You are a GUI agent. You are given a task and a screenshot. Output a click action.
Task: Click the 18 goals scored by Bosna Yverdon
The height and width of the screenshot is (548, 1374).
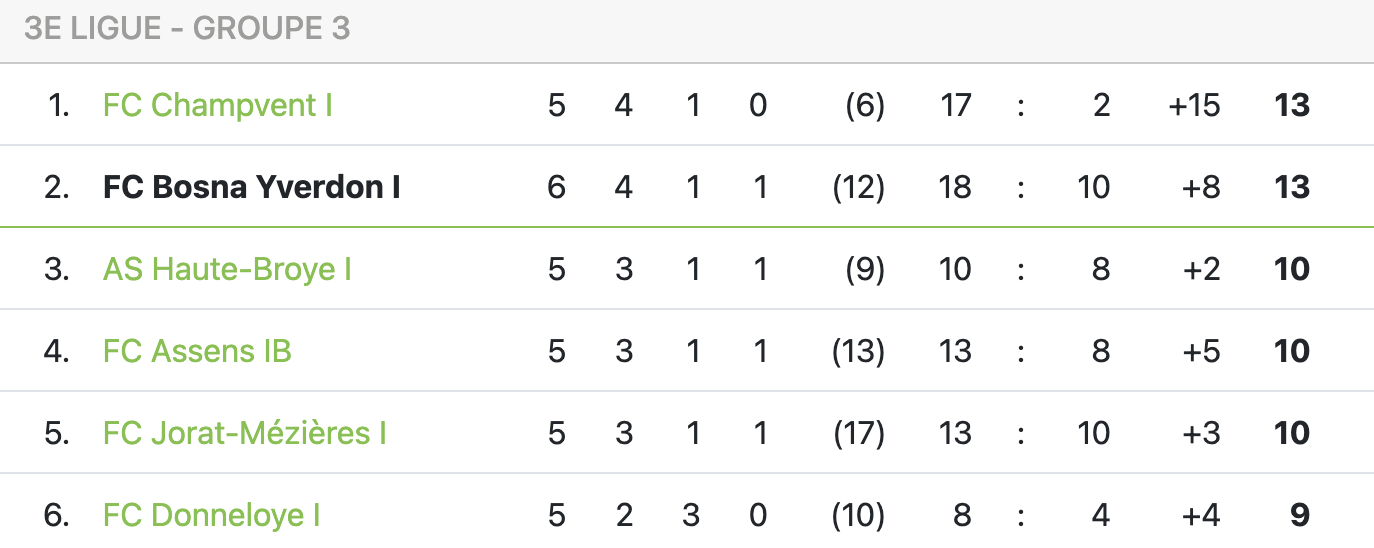click(955, 187)
